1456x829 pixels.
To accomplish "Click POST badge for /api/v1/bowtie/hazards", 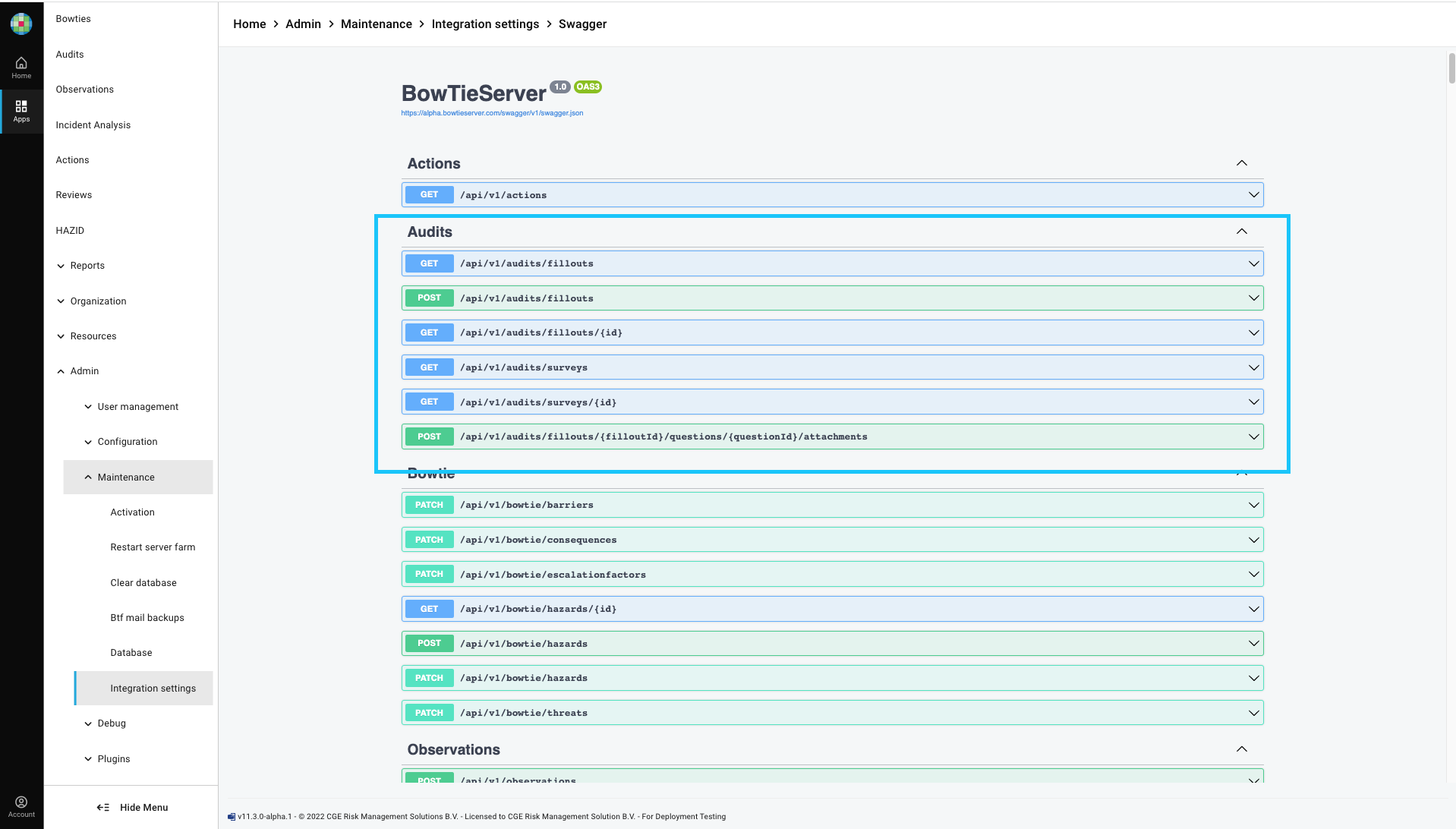I will coord(429,644).
